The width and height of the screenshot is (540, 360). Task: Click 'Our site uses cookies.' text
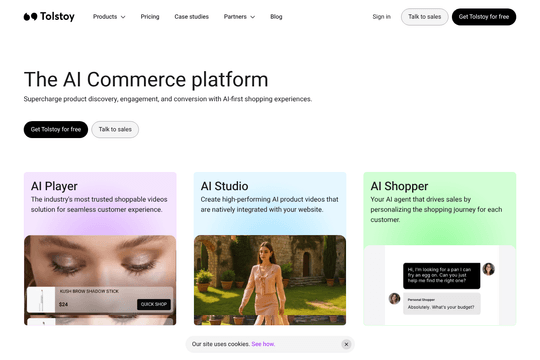pos(220,344)
